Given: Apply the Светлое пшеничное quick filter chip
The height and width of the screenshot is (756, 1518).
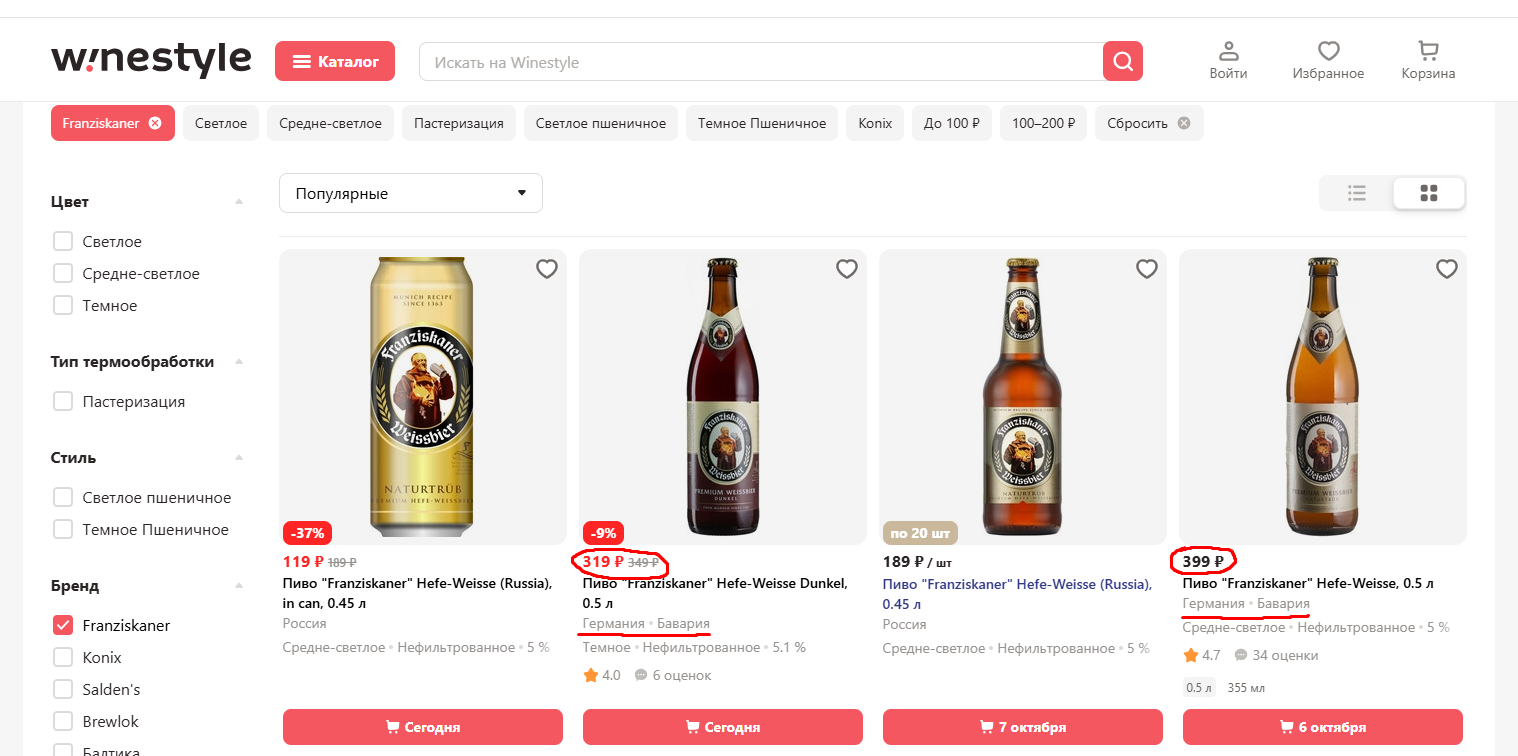Looking at the screenshot, I should click(x=601, y=123).
